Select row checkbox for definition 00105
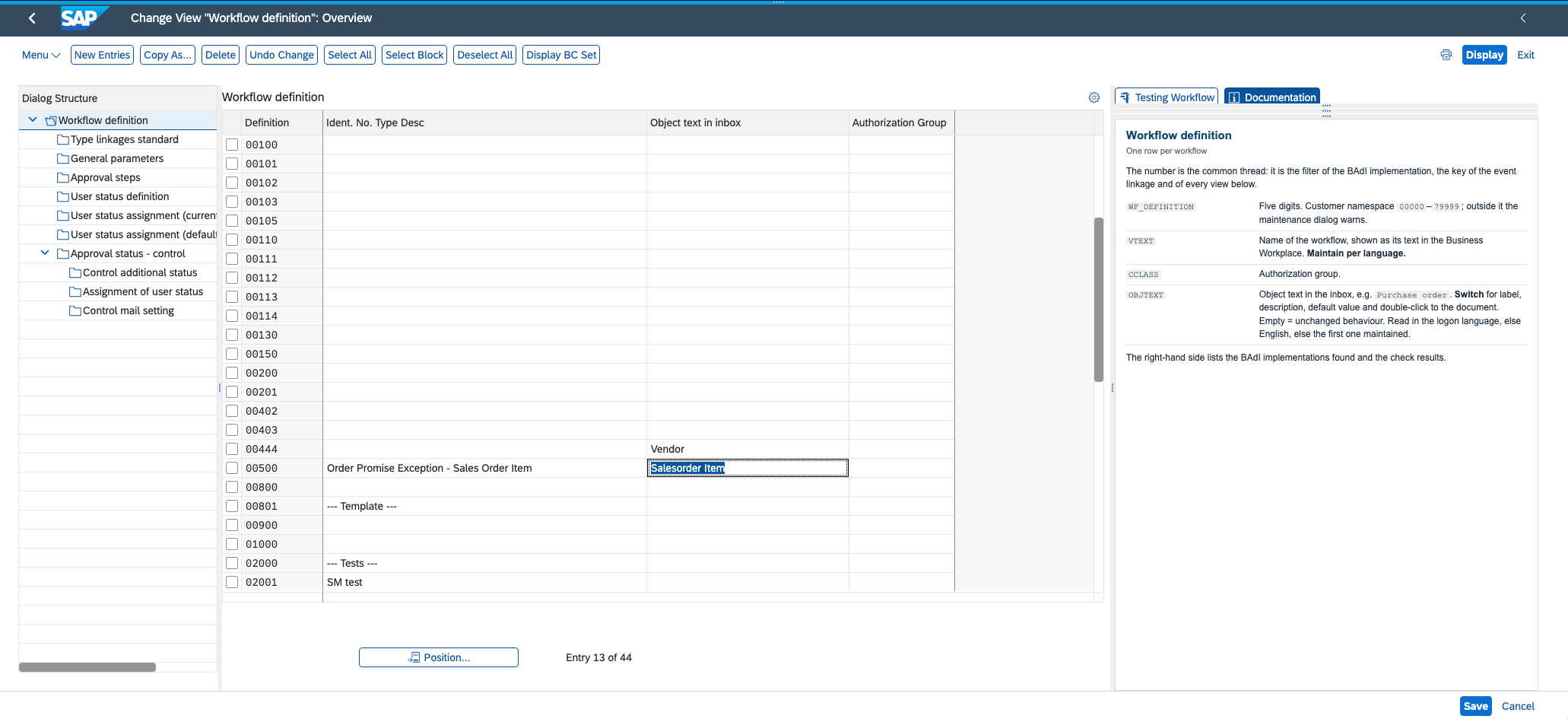This screenshot has width=1568, height=719. pyautogui.click(x=232, y=221)
